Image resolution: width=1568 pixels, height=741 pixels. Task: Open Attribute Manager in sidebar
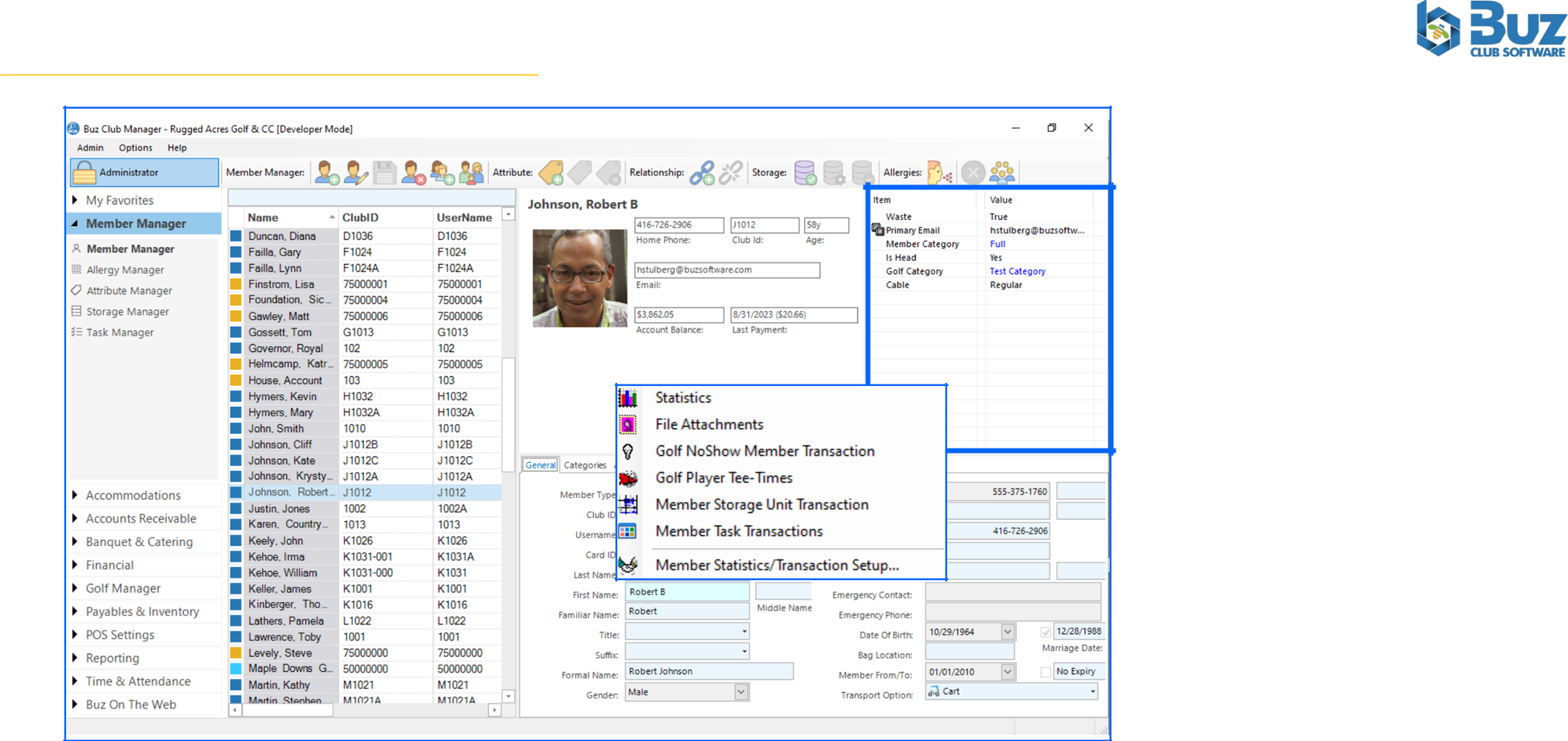click(x=129, y=290)
